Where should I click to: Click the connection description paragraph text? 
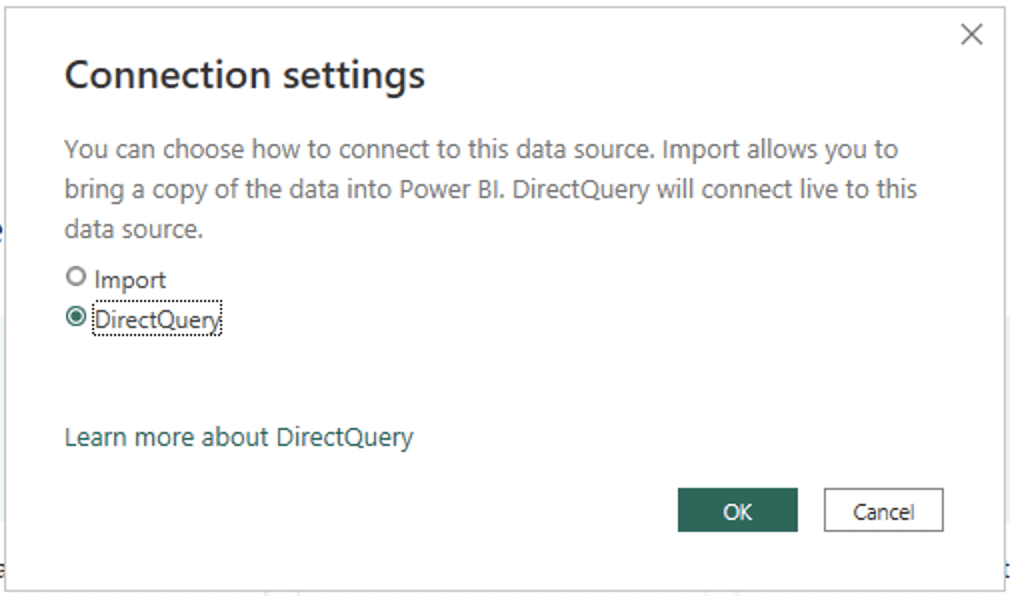490,189
